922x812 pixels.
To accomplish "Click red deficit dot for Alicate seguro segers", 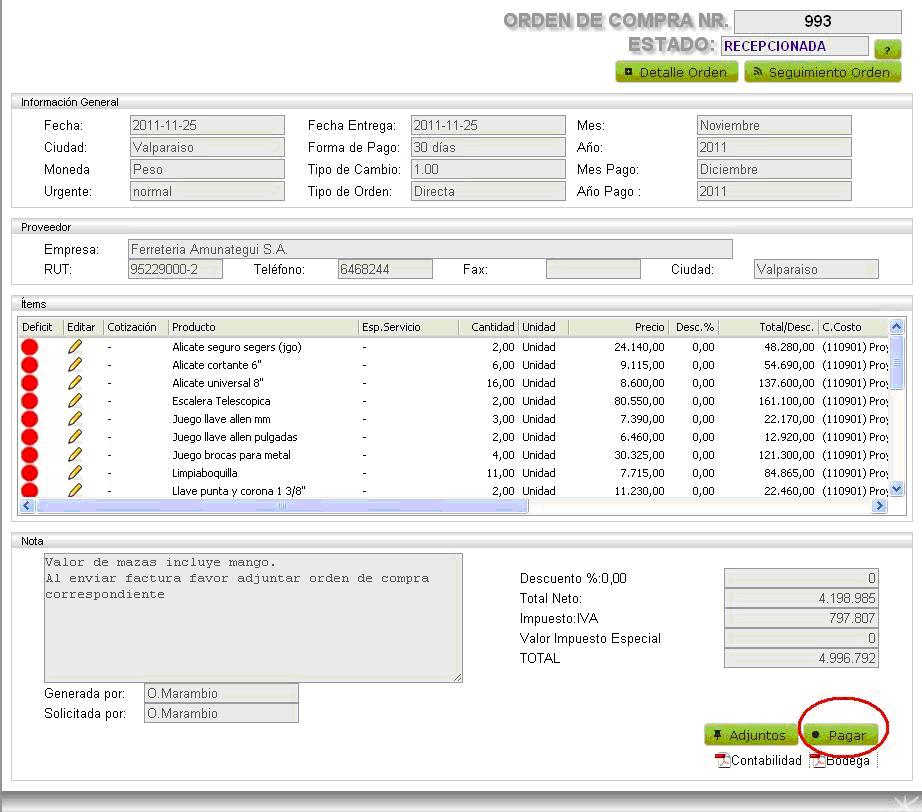I will pyautogui.click(x=29, y=347).
